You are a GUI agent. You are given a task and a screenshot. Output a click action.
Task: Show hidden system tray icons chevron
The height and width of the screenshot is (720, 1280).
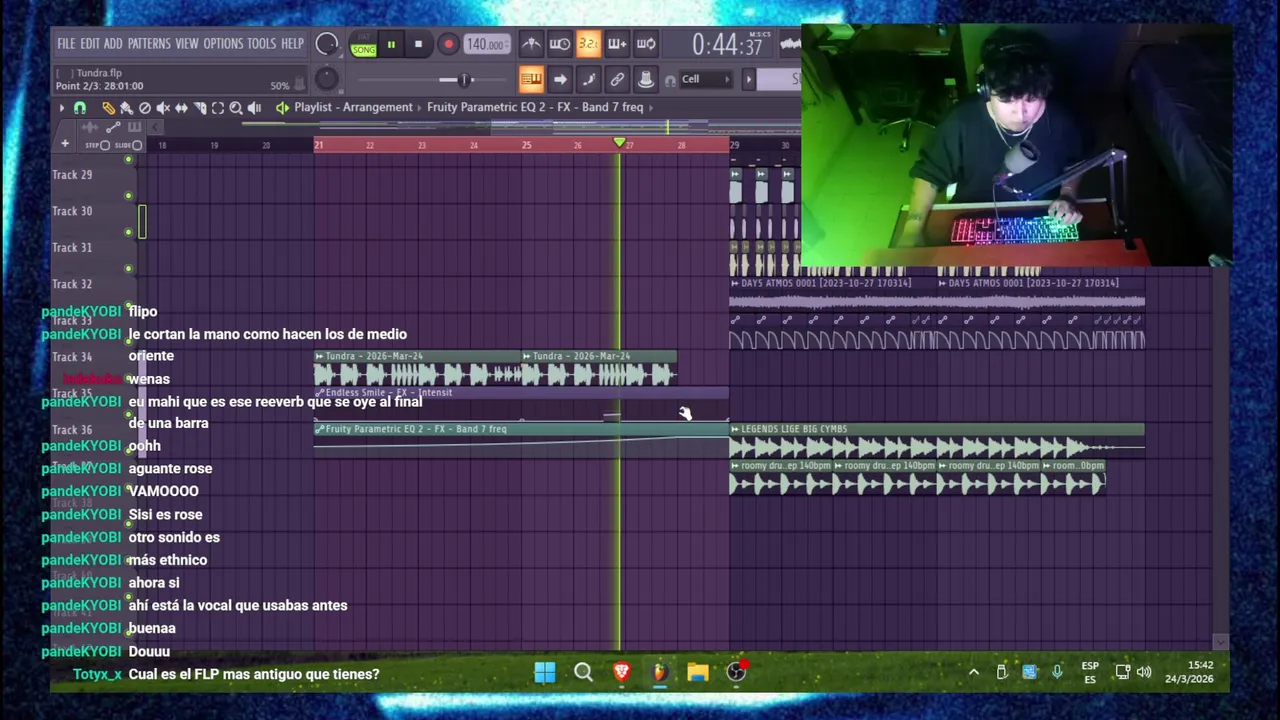coord(973,673)
